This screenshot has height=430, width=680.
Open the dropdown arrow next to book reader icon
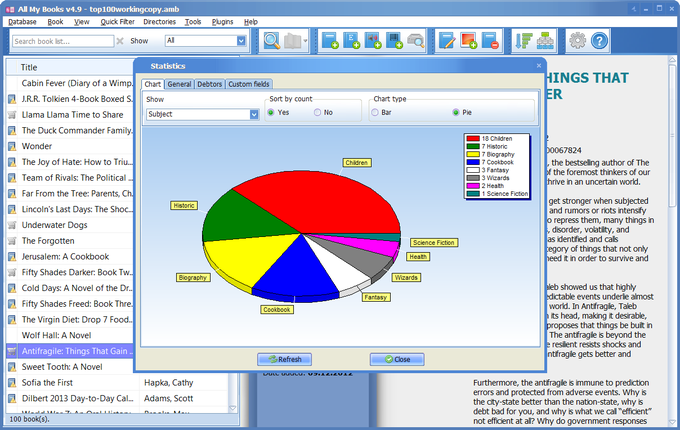click(305, 41)
